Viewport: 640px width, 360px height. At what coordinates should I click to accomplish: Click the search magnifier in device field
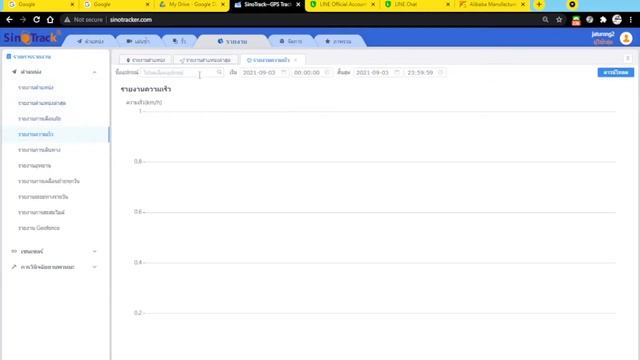[219, 72]
